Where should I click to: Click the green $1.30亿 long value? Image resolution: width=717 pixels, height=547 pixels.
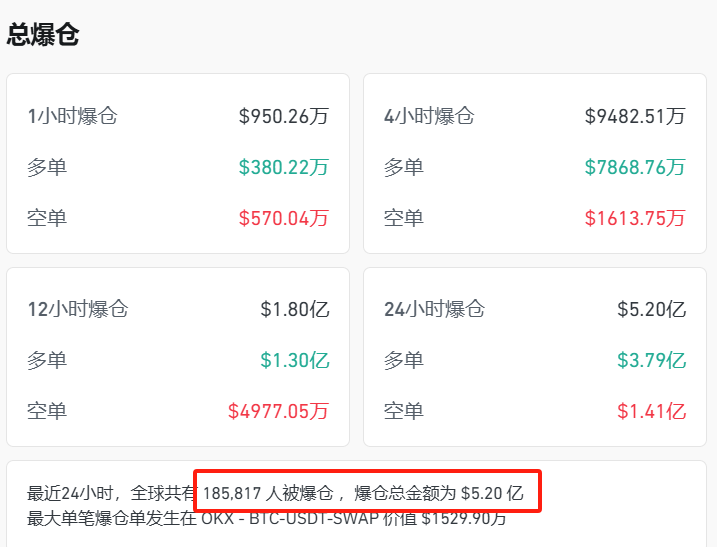point(295,360)
